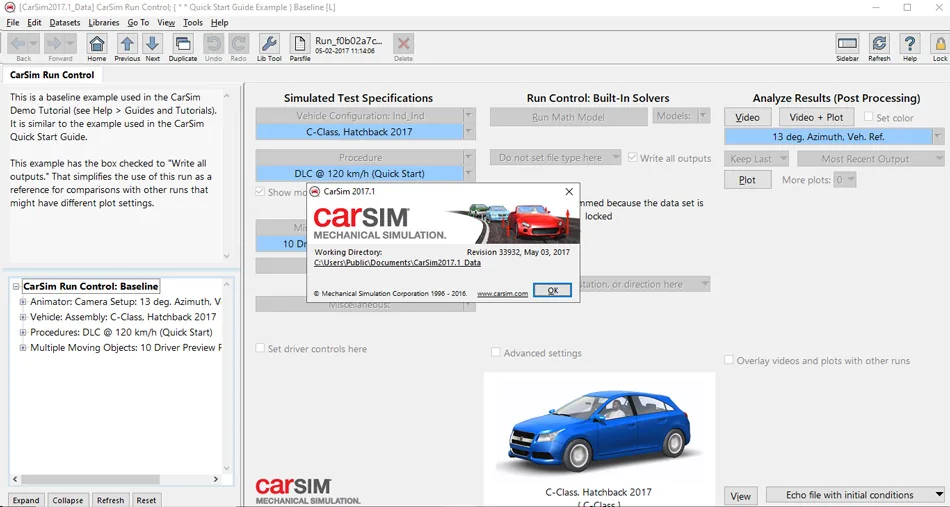Check 'Overlay videos and plots with other runs'
Viewport: 950px width, 507px height.
click(x=729, y=360)
